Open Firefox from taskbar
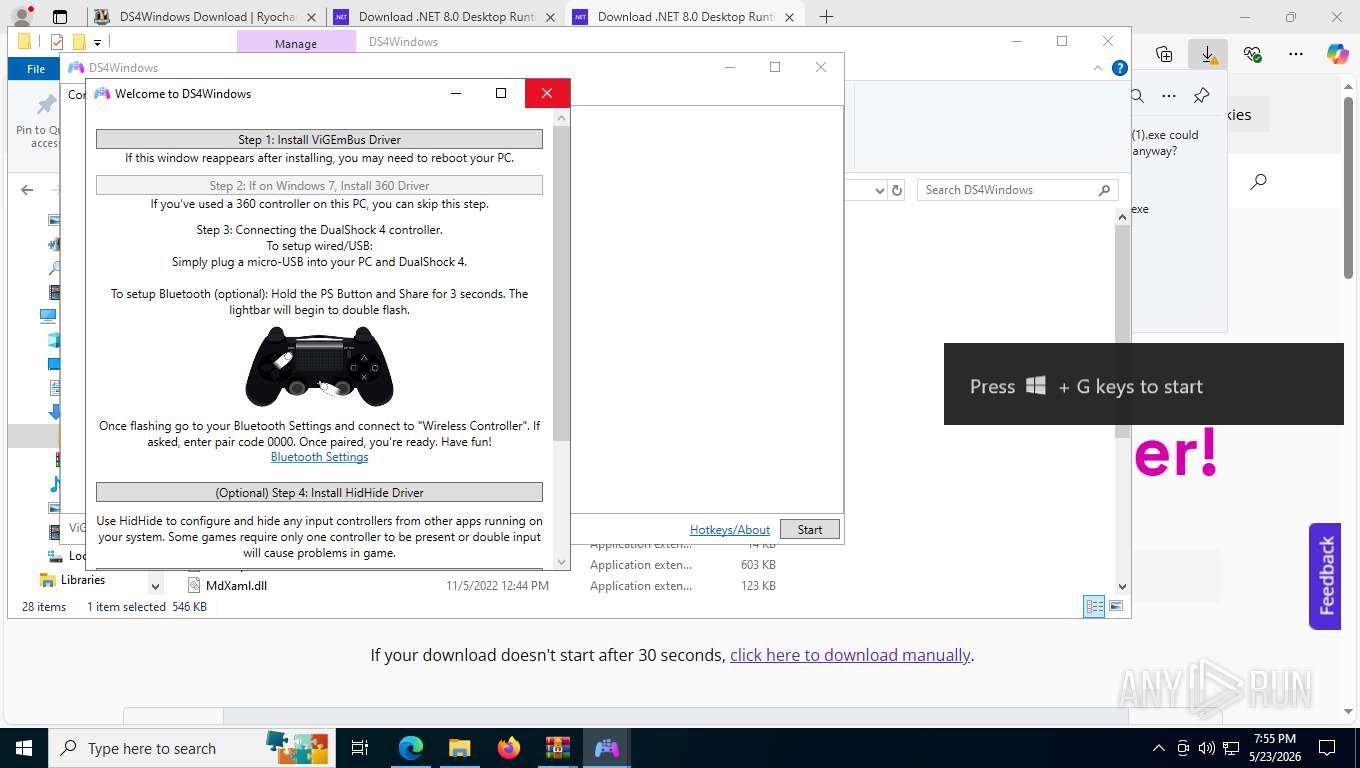Screen dimensions: 1360x768 509,748
